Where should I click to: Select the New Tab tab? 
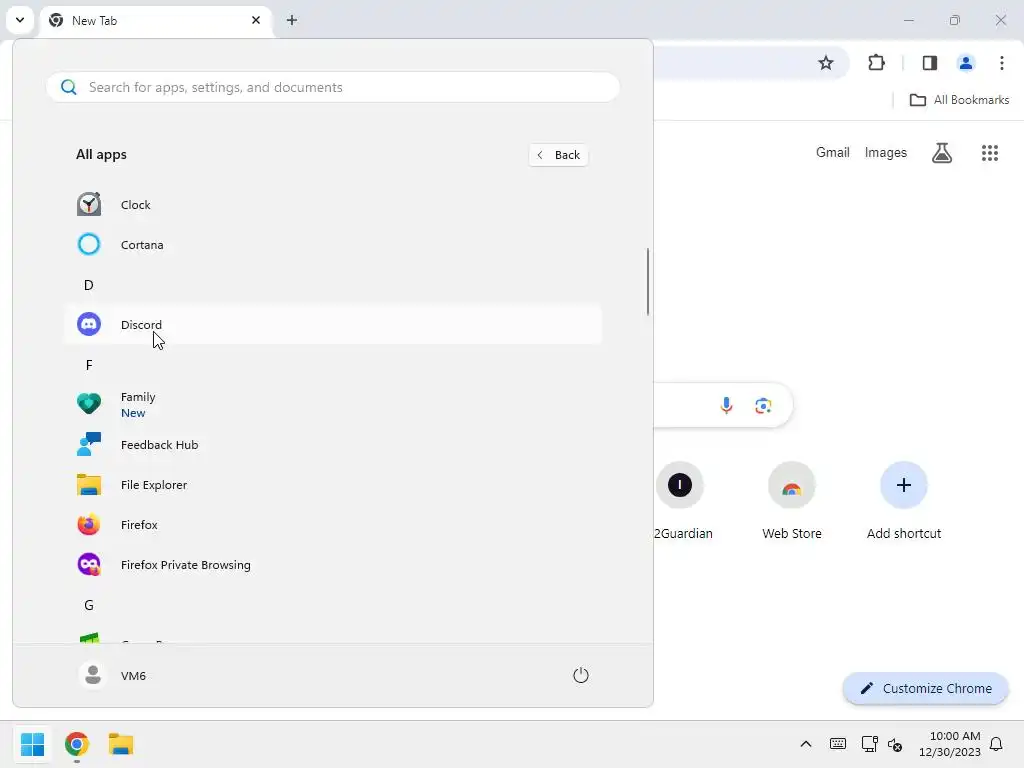pos(157,20)
